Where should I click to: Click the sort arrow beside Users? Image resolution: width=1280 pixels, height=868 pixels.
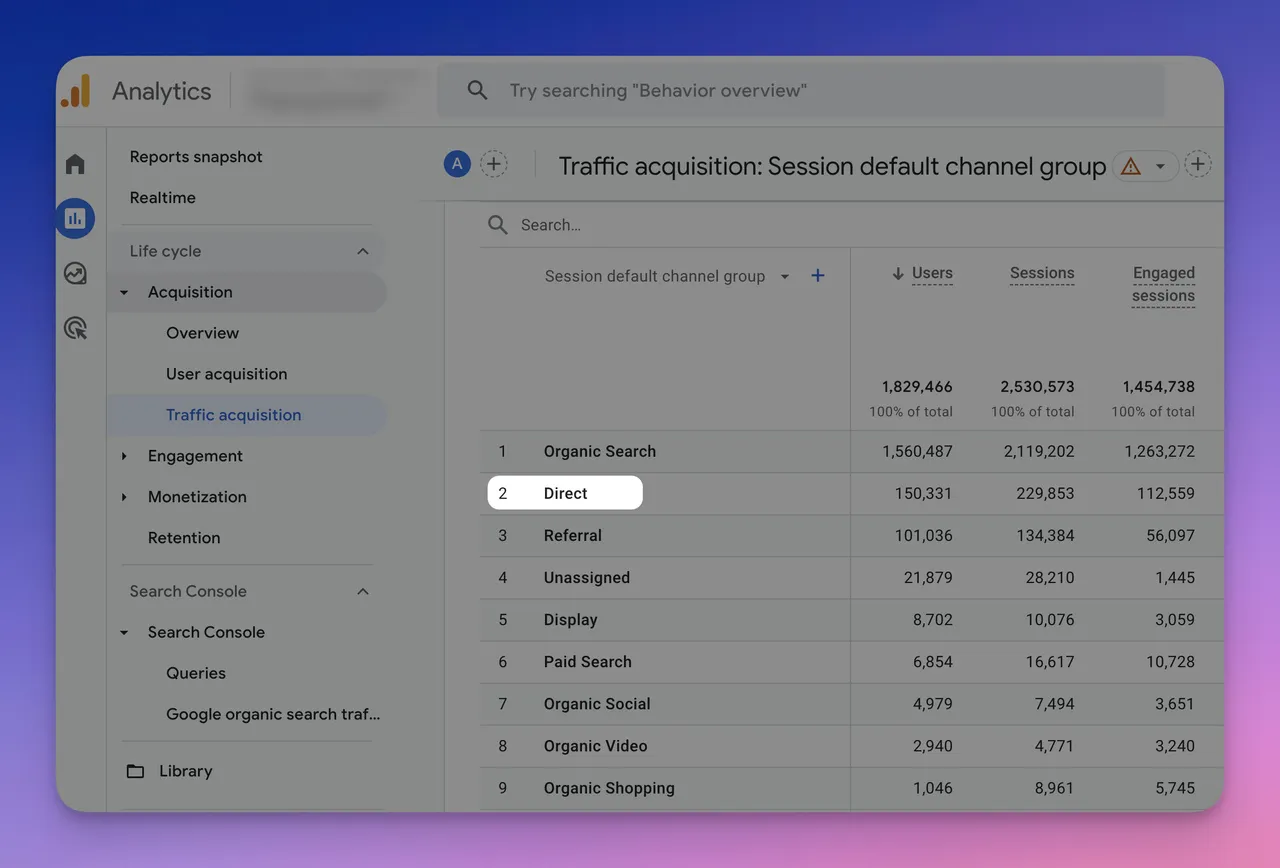click(x=898, y=274)
